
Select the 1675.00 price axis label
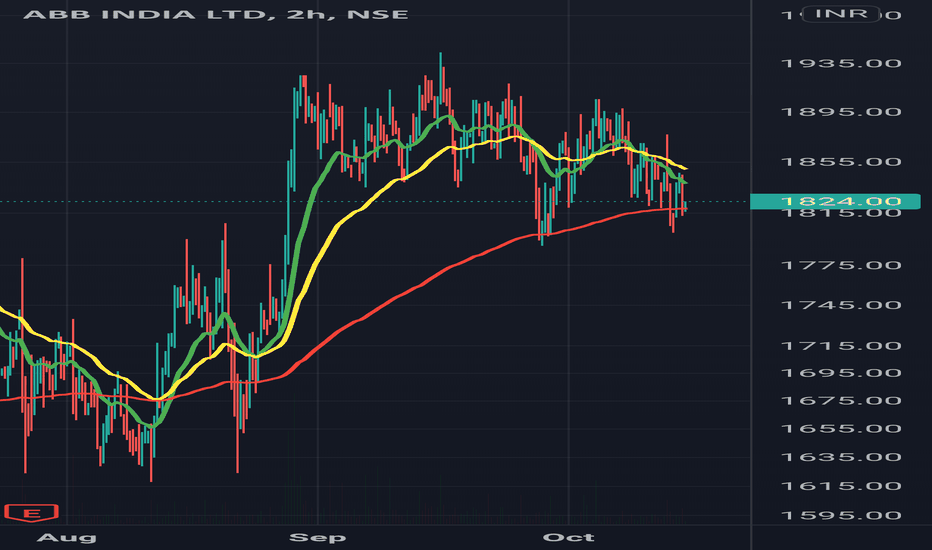click(841, 400)
